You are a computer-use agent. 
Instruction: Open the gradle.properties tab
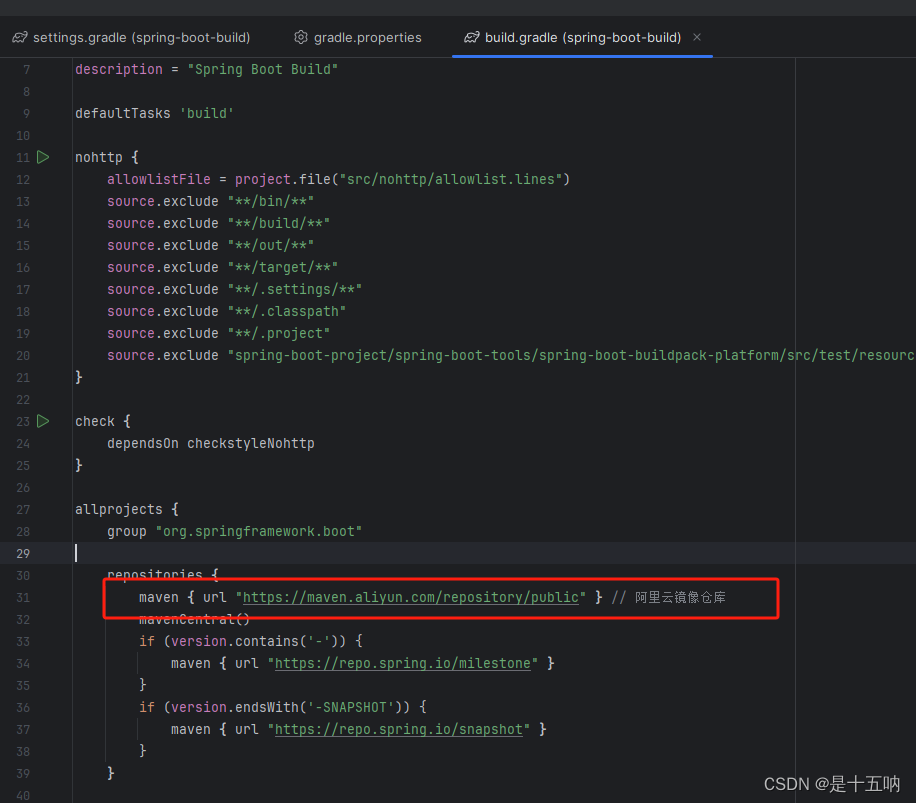[367, 37]
